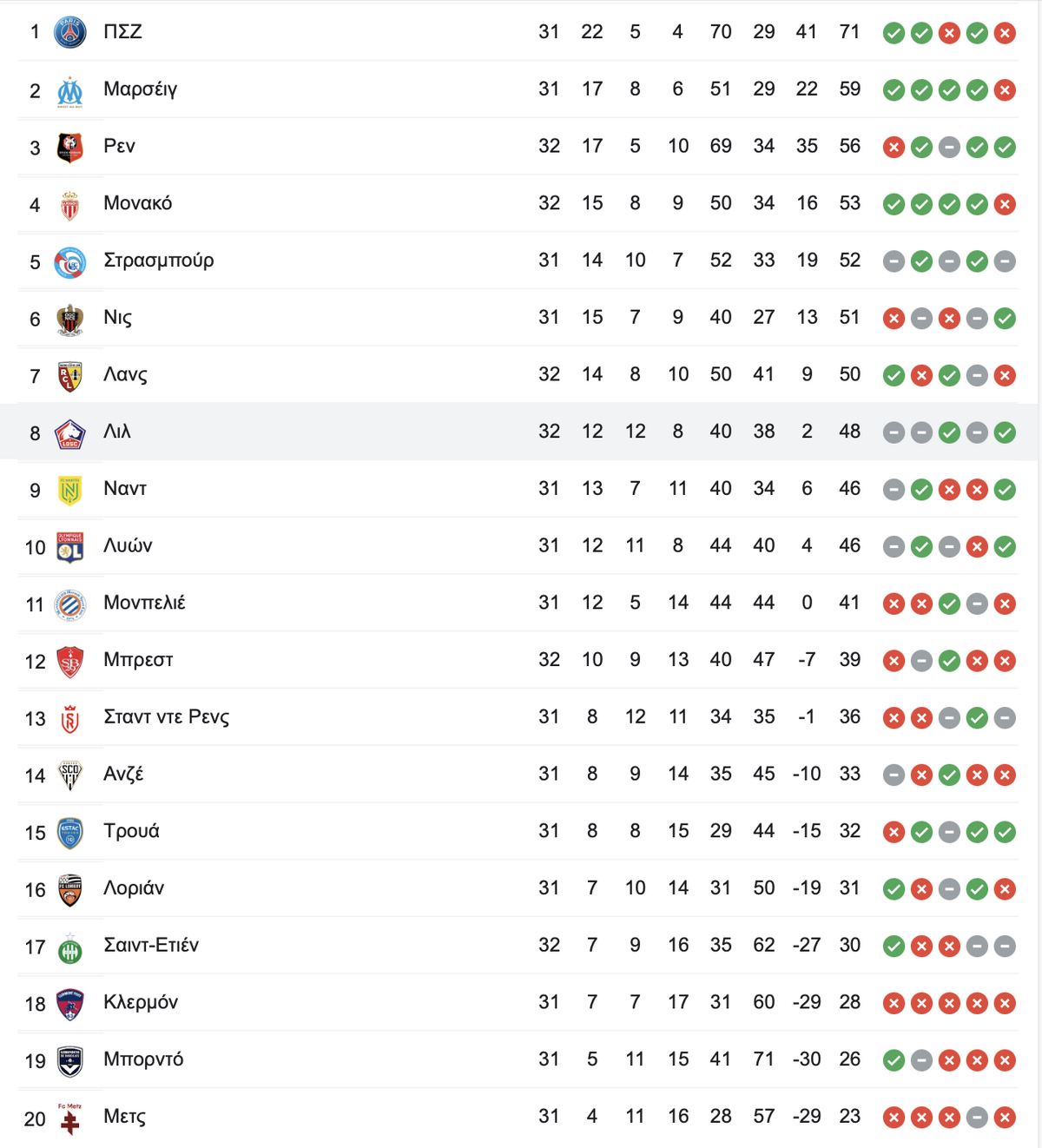Click the Μαρσέιγ team logo
The height and width of the screenshot is (1148, 1042).
(70, 89)
